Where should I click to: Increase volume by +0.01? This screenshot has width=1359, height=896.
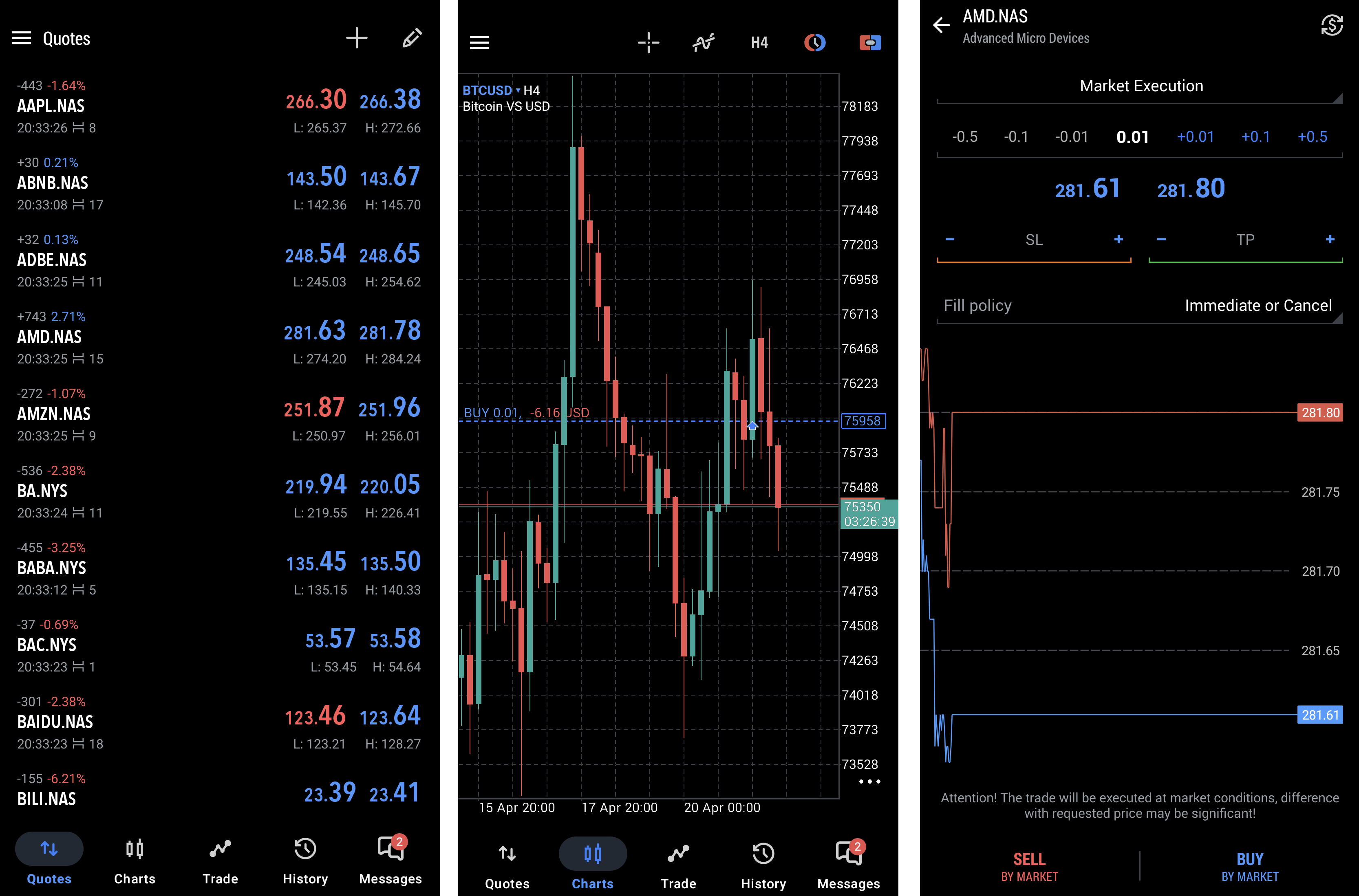tap(1196, 137)
